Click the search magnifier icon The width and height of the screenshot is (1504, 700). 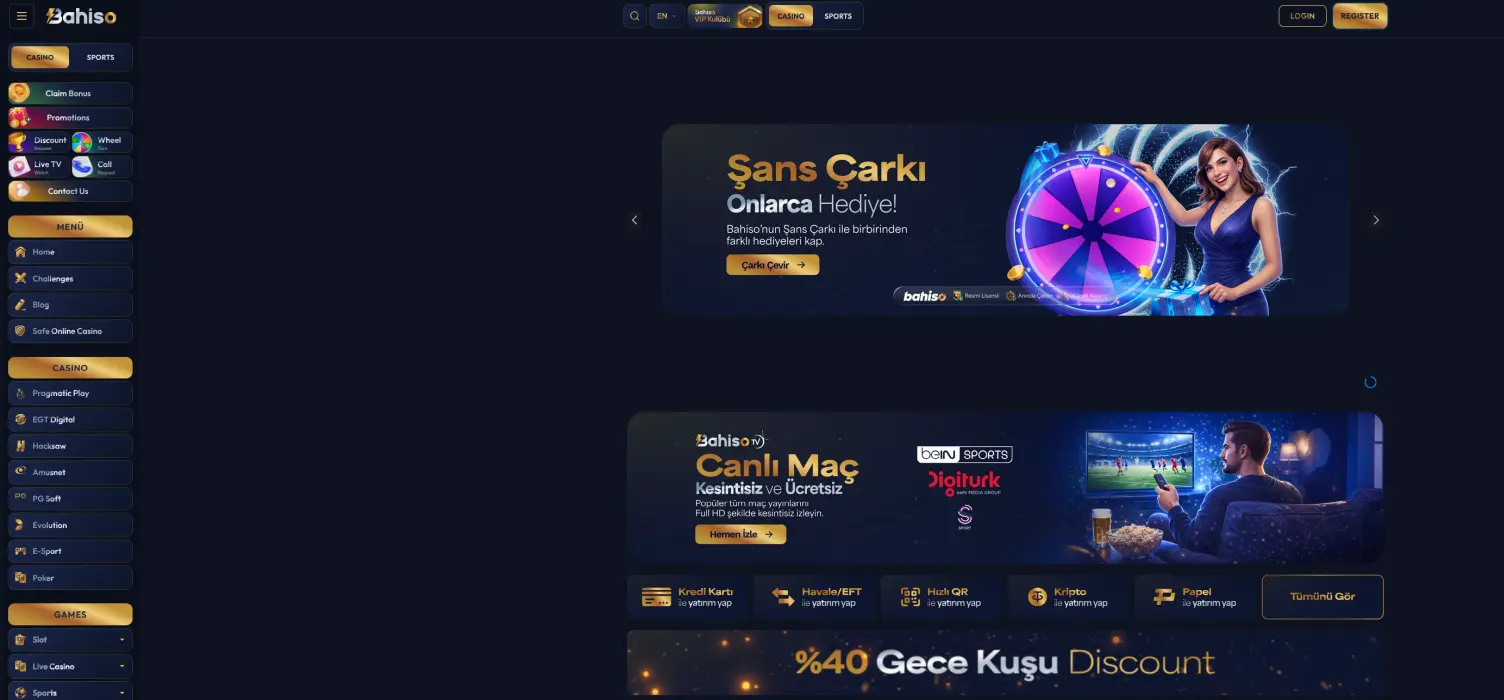(x=634, y=16)
